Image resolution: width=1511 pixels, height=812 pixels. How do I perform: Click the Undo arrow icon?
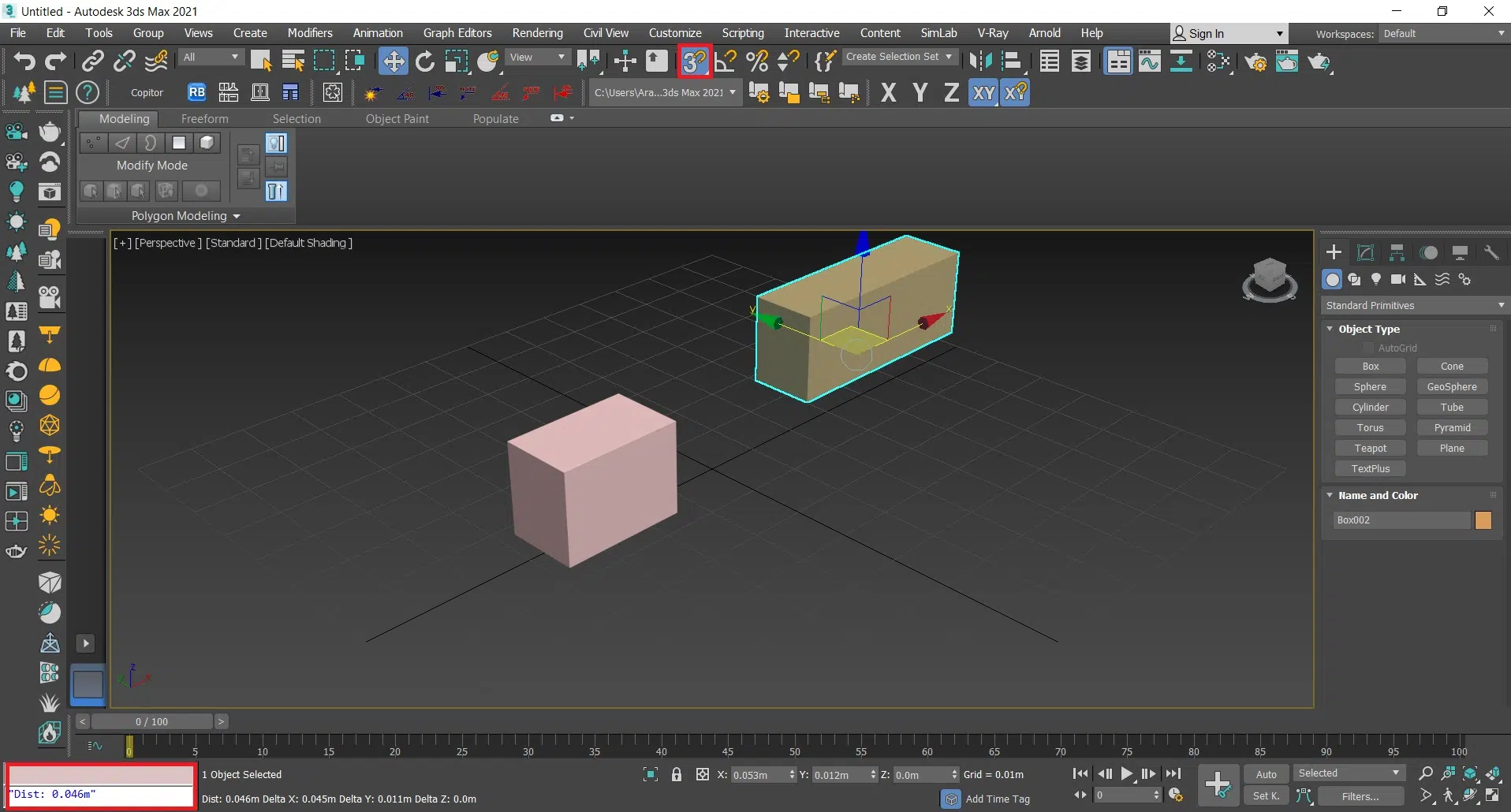click(24, 61)
